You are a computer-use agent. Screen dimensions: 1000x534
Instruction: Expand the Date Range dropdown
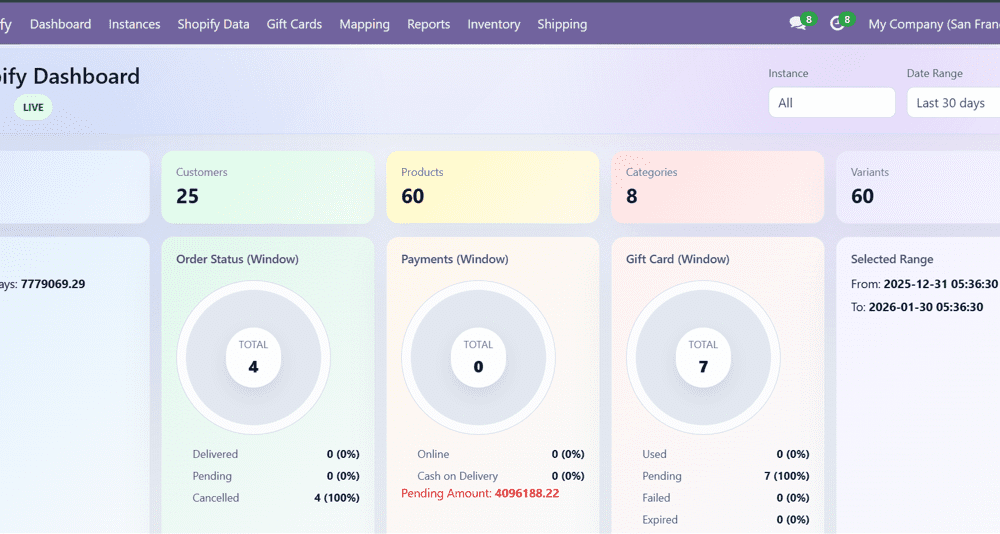coord(952,103)
